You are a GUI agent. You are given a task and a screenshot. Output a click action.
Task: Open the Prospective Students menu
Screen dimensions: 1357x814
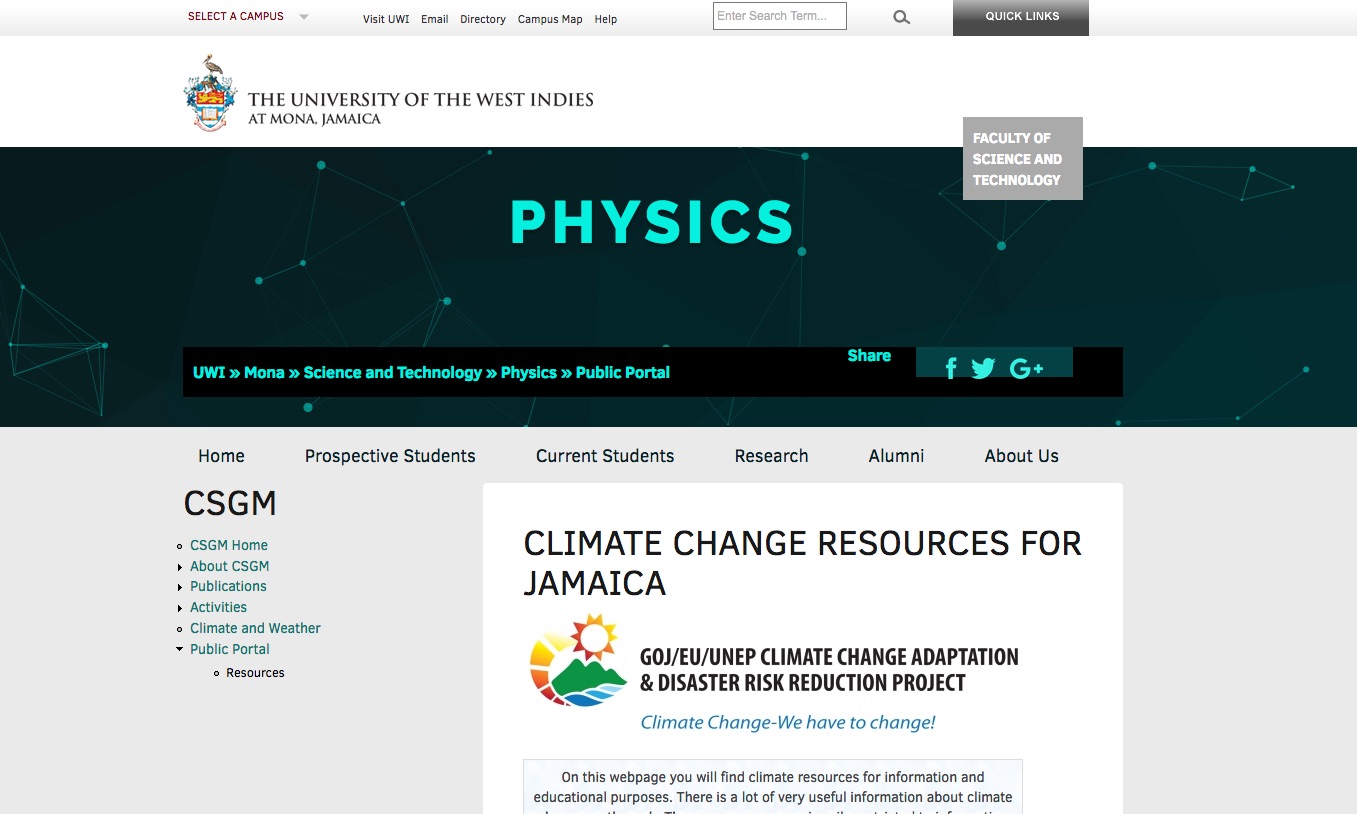coord(390,456)
